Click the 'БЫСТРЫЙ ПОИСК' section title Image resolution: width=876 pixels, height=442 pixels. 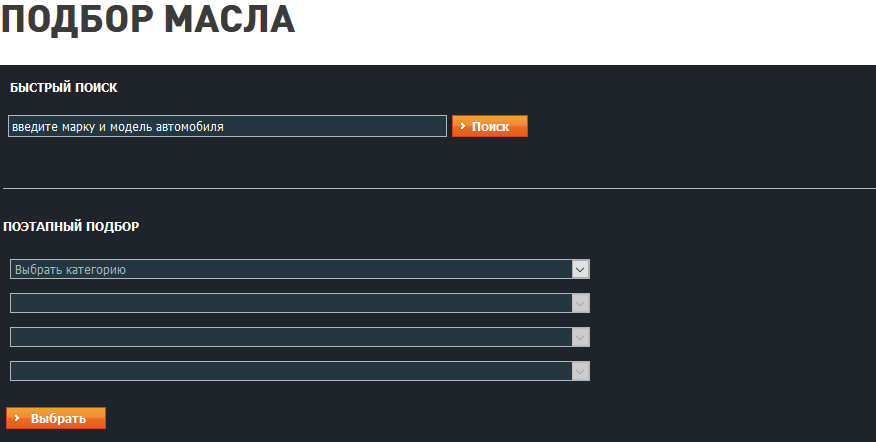pyautogui.click(x=64, y=88)
